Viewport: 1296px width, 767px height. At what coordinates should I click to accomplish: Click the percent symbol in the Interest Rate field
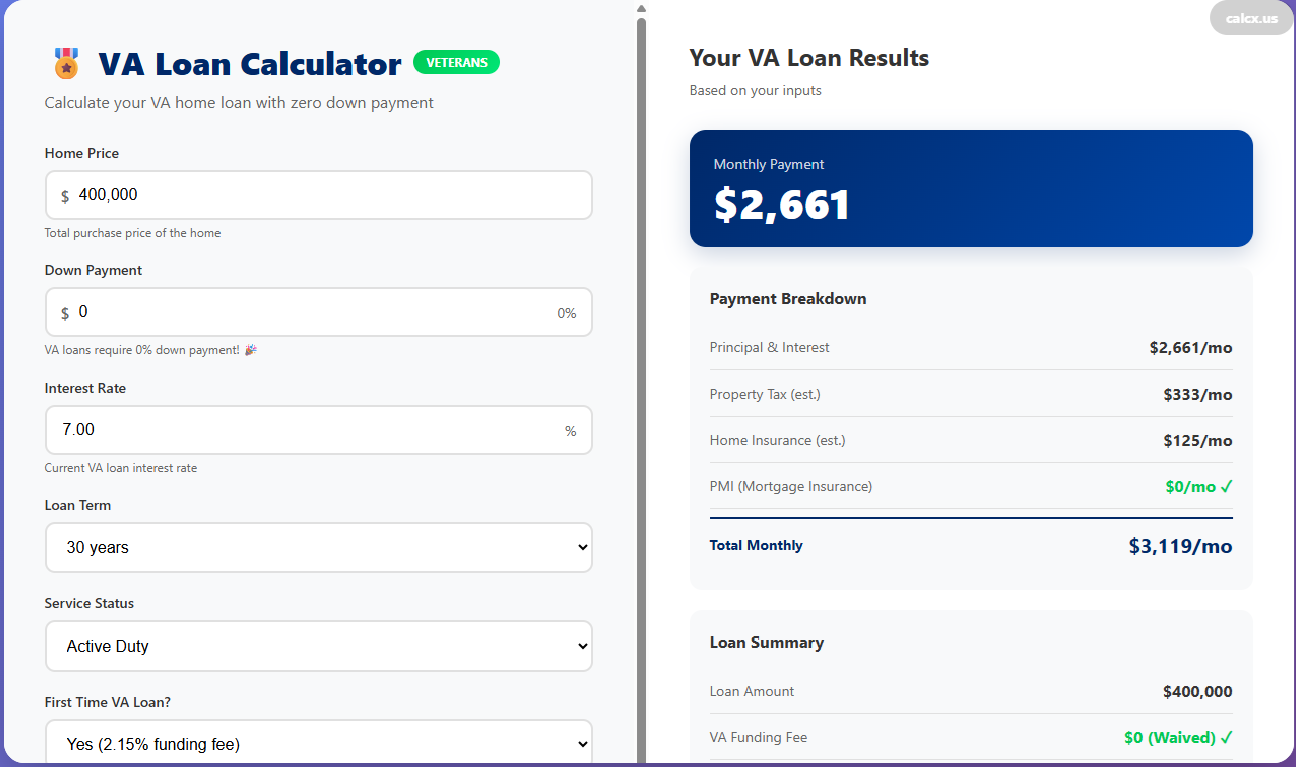click(571, 430)
